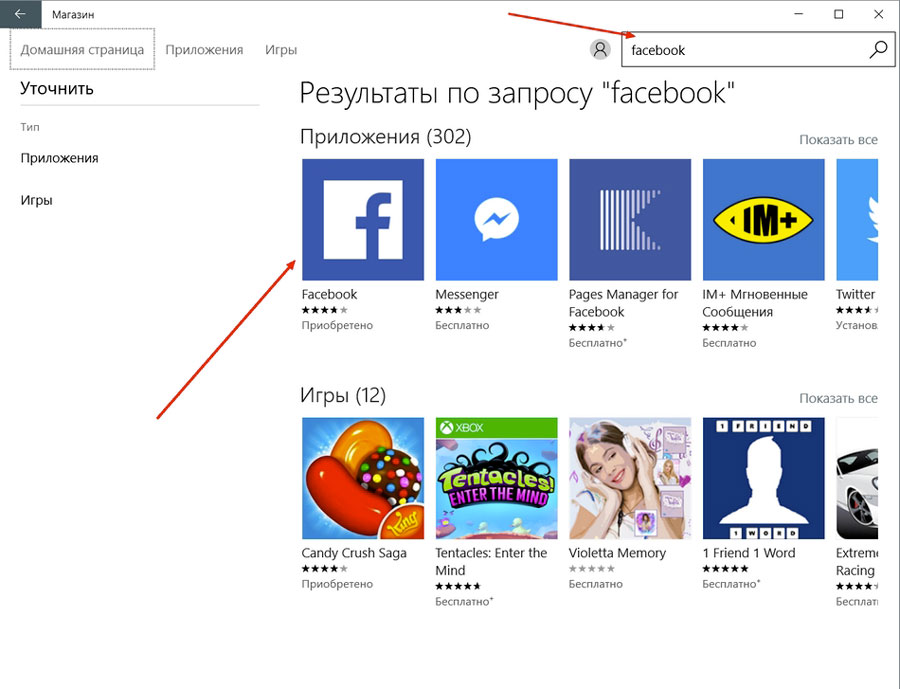900x689 pixels.
Task: Switch to the Приложения tab
Action: [204, 50]
